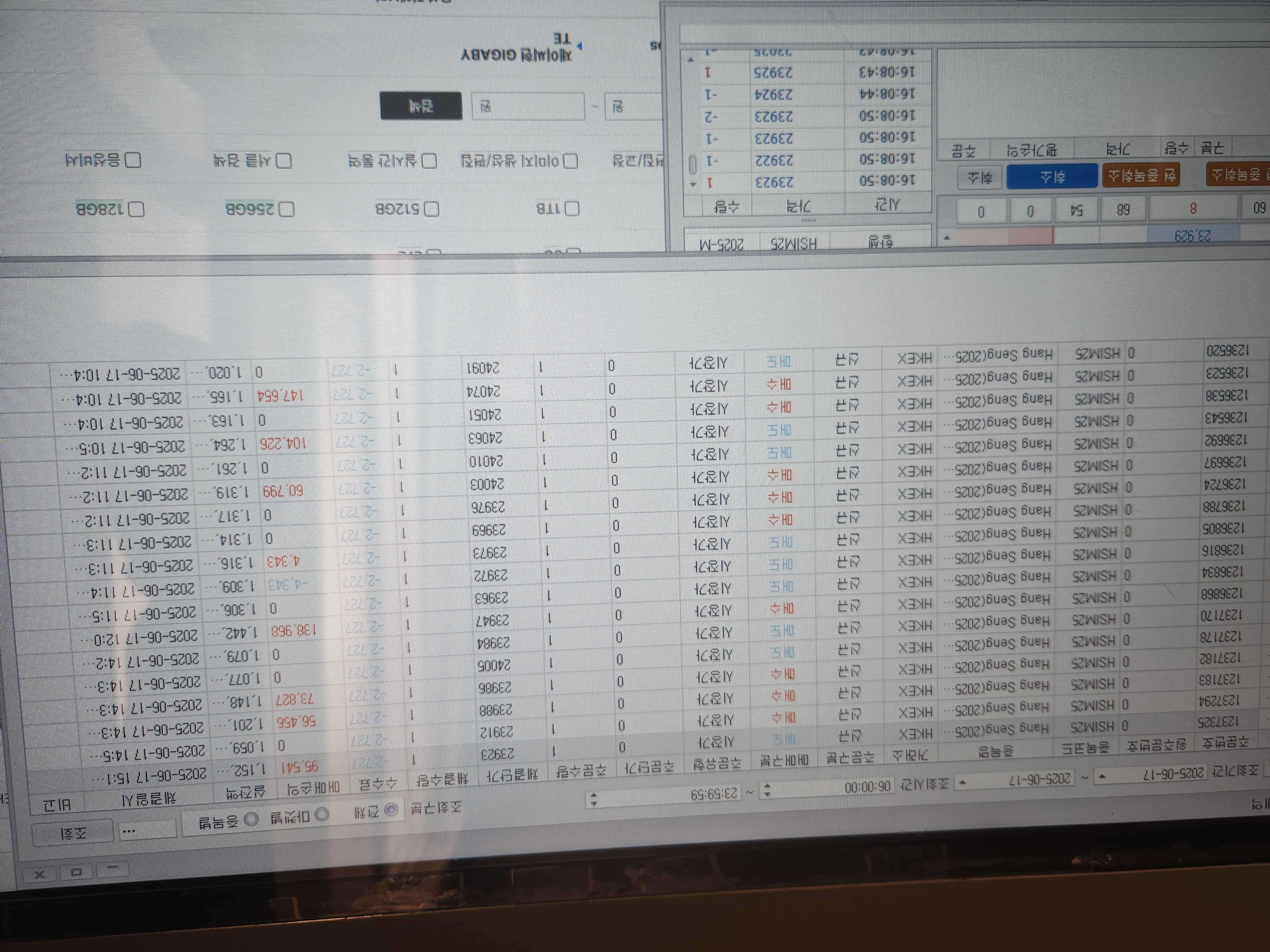Click the 수량 header of the tick list
The width and height of the screenshot is (1270, 952).
(x=727, y=207)
